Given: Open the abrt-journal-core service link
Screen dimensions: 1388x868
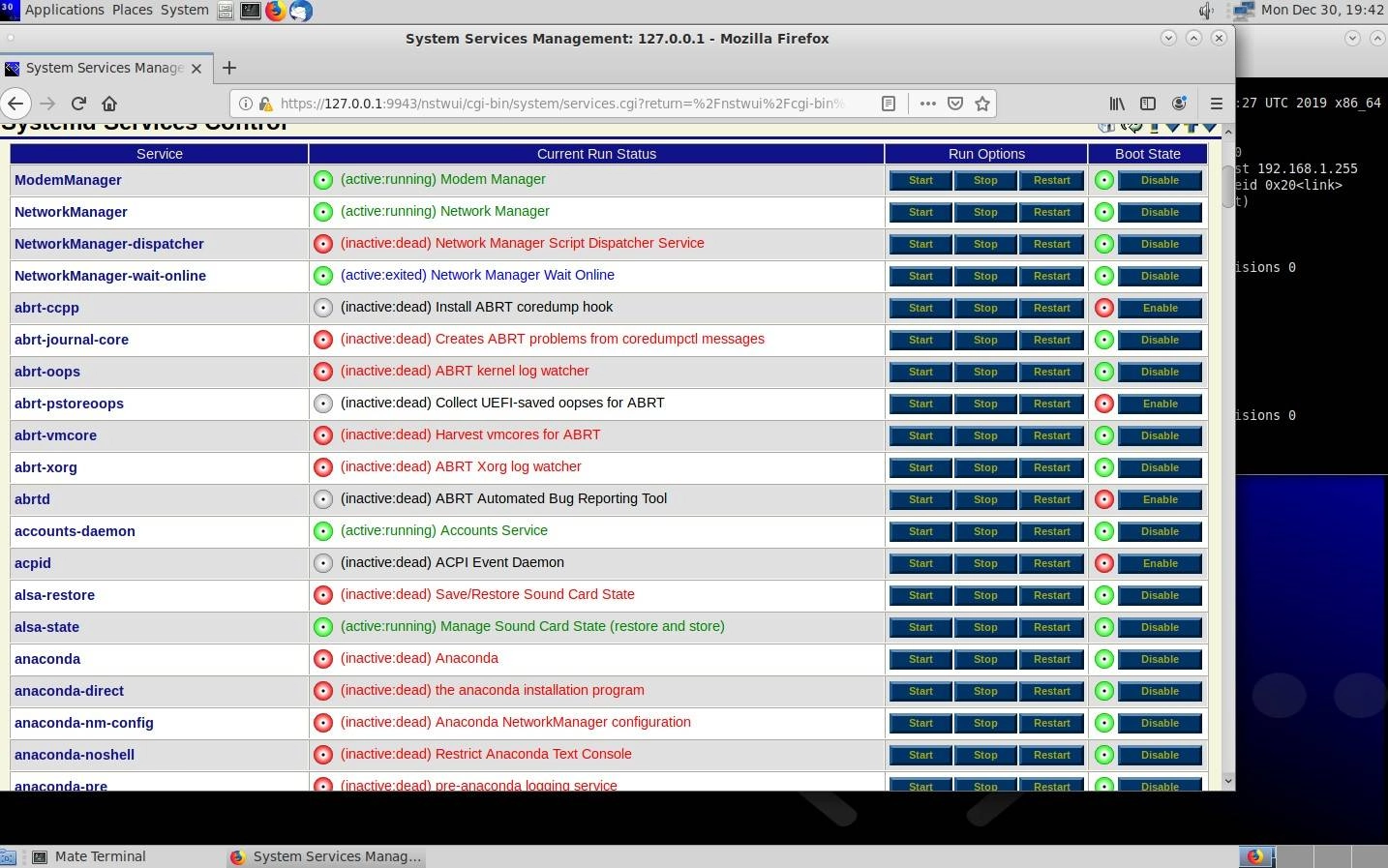Looking at the screenshot, I should [72, 340].
